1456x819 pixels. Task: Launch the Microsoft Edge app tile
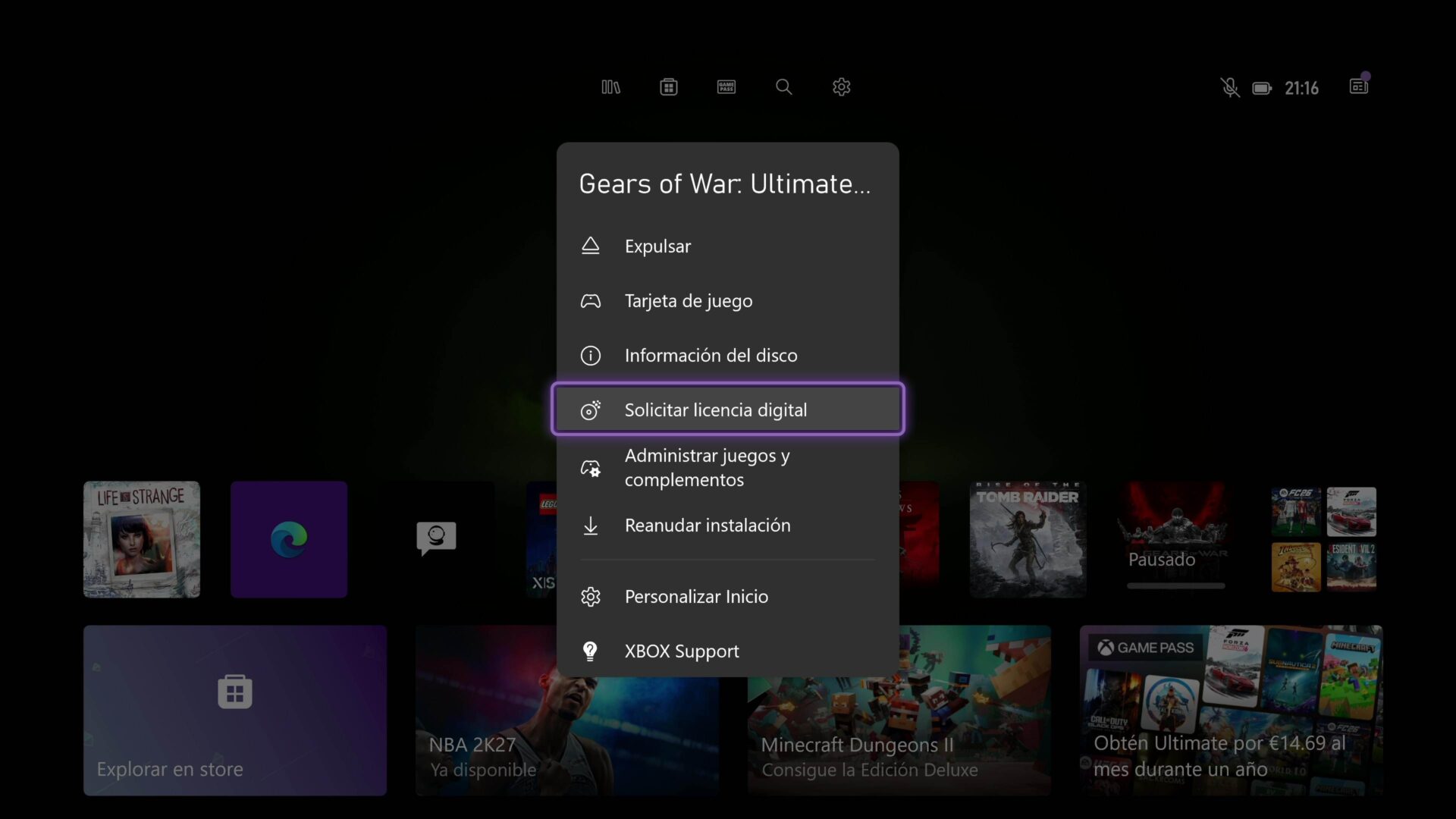pos(289,539)
